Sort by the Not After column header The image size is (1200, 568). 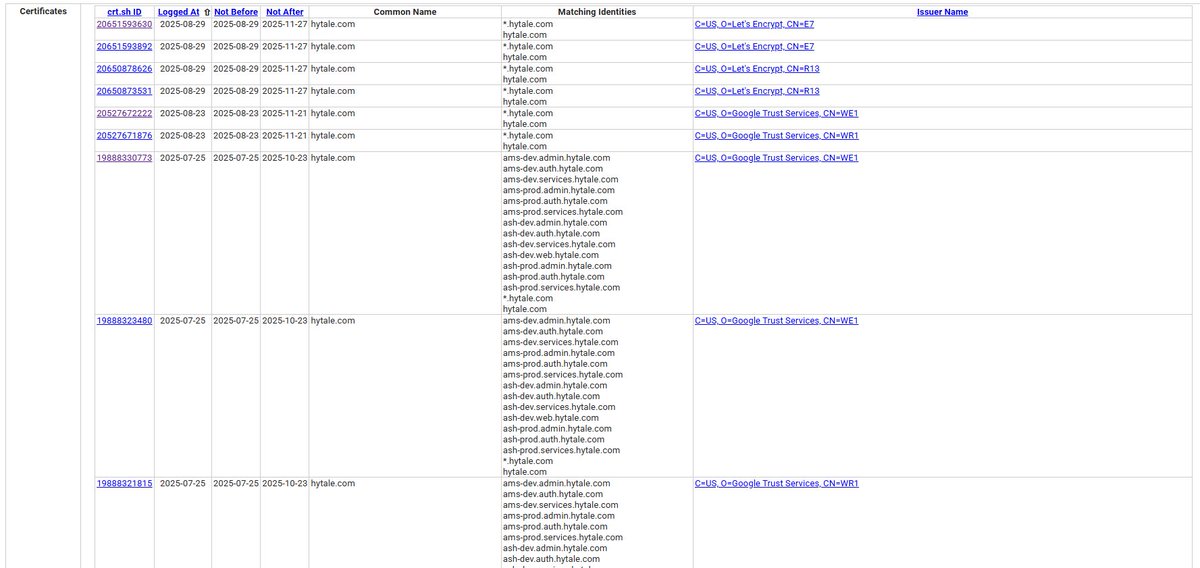[285, 12]
